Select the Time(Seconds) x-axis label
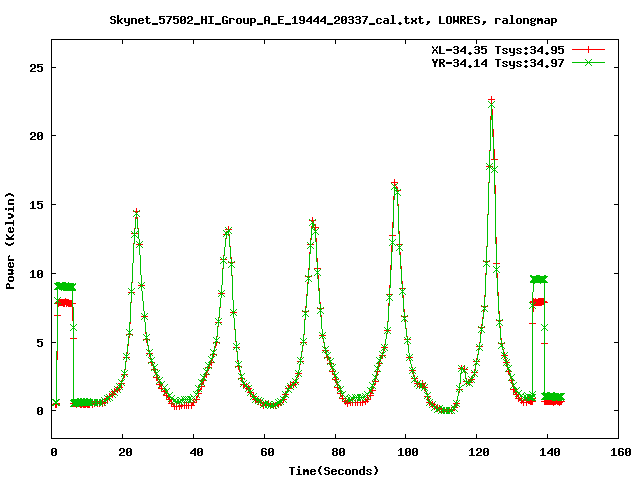640x480 pixels. tap(333, 471)
